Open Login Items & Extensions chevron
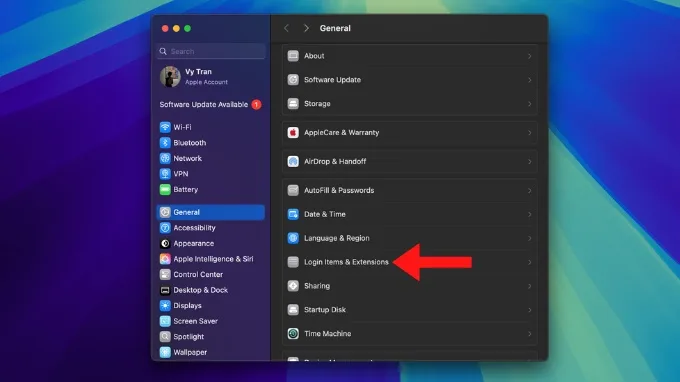The height and width of the screenshot is (382, 680). (x=530, y=262)
